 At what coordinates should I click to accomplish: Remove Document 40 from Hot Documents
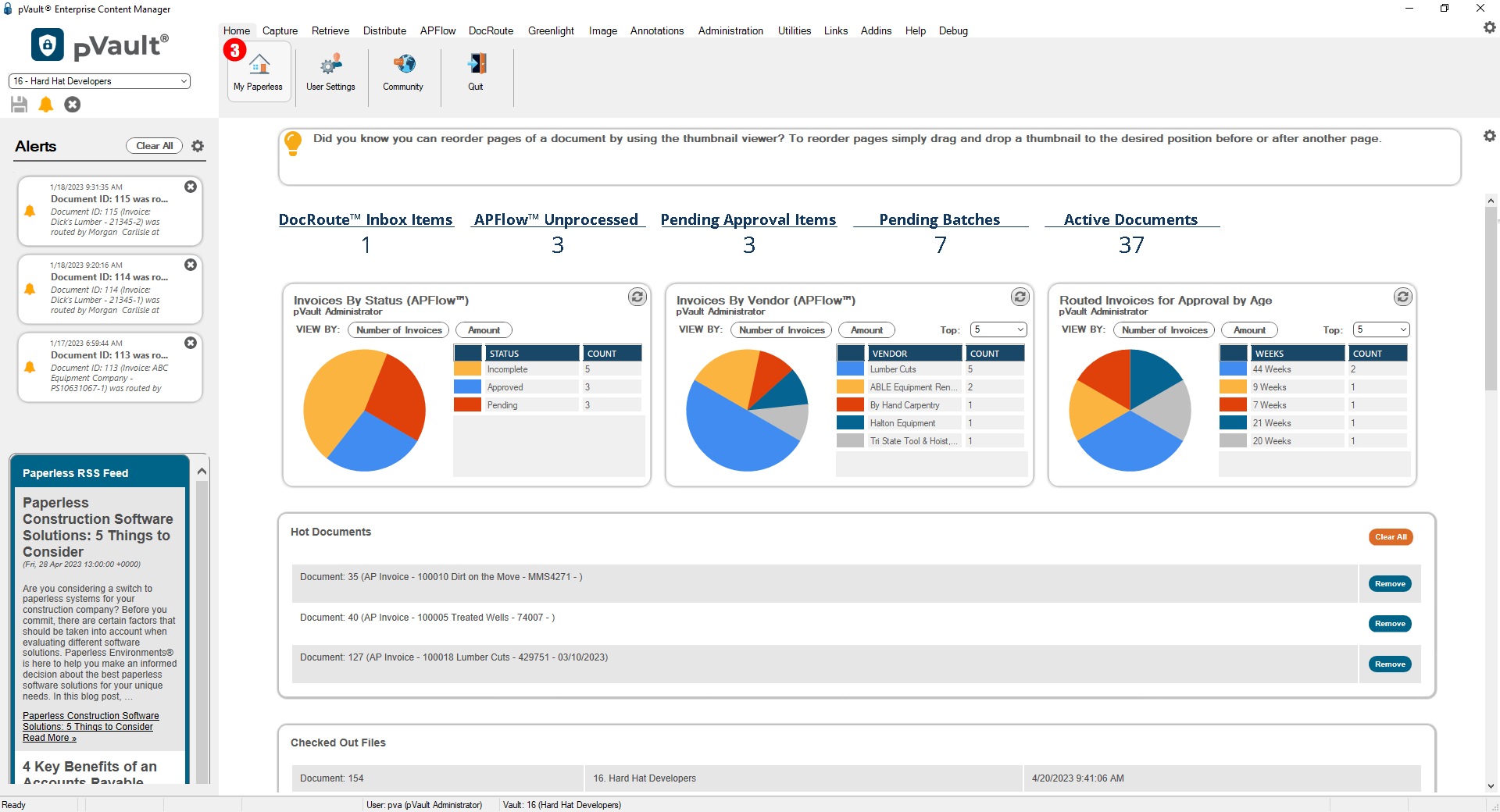(x=1390, y=624)
